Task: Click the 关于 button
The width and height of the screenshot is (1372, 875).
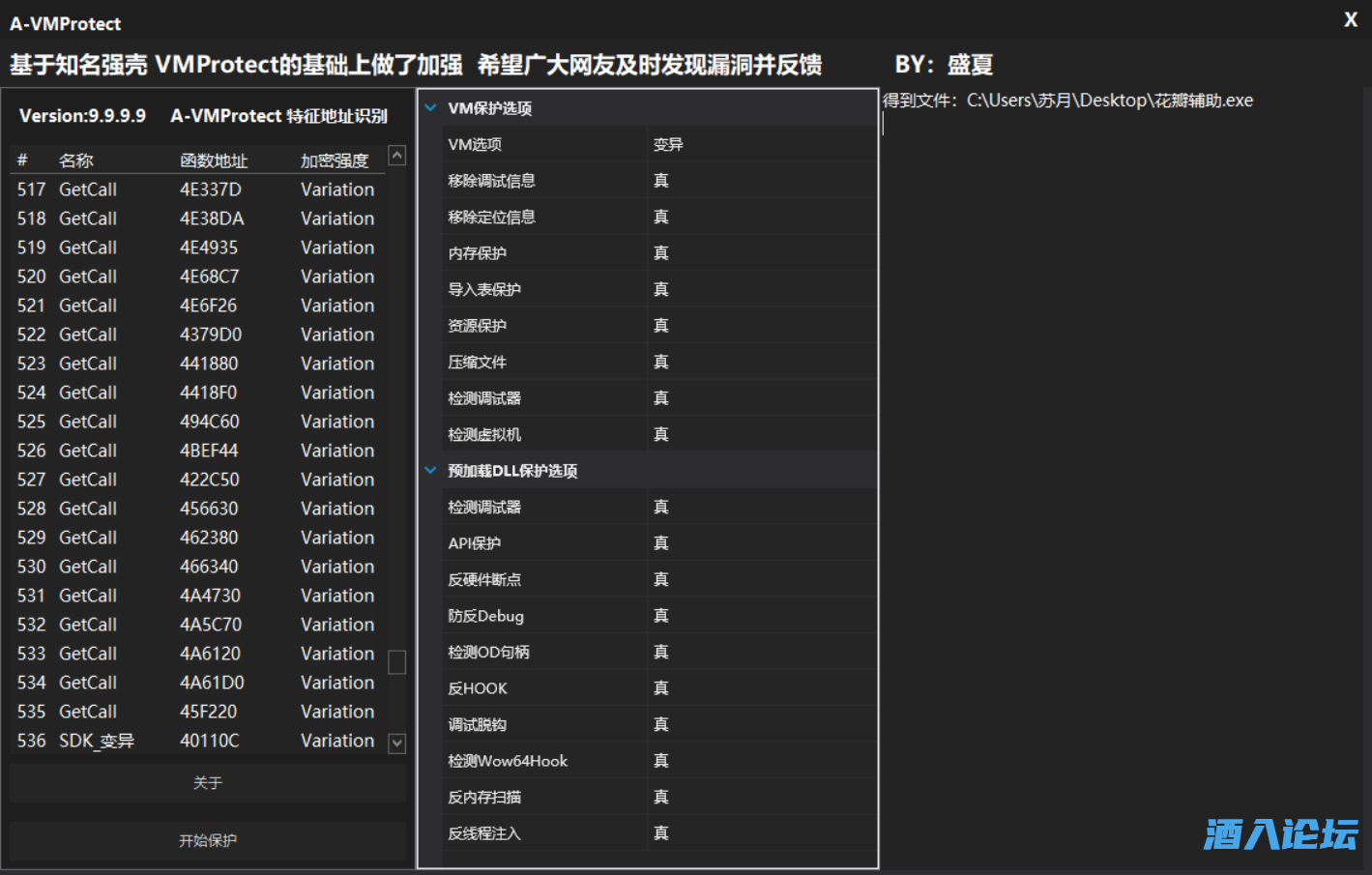Action: [208, 783]
